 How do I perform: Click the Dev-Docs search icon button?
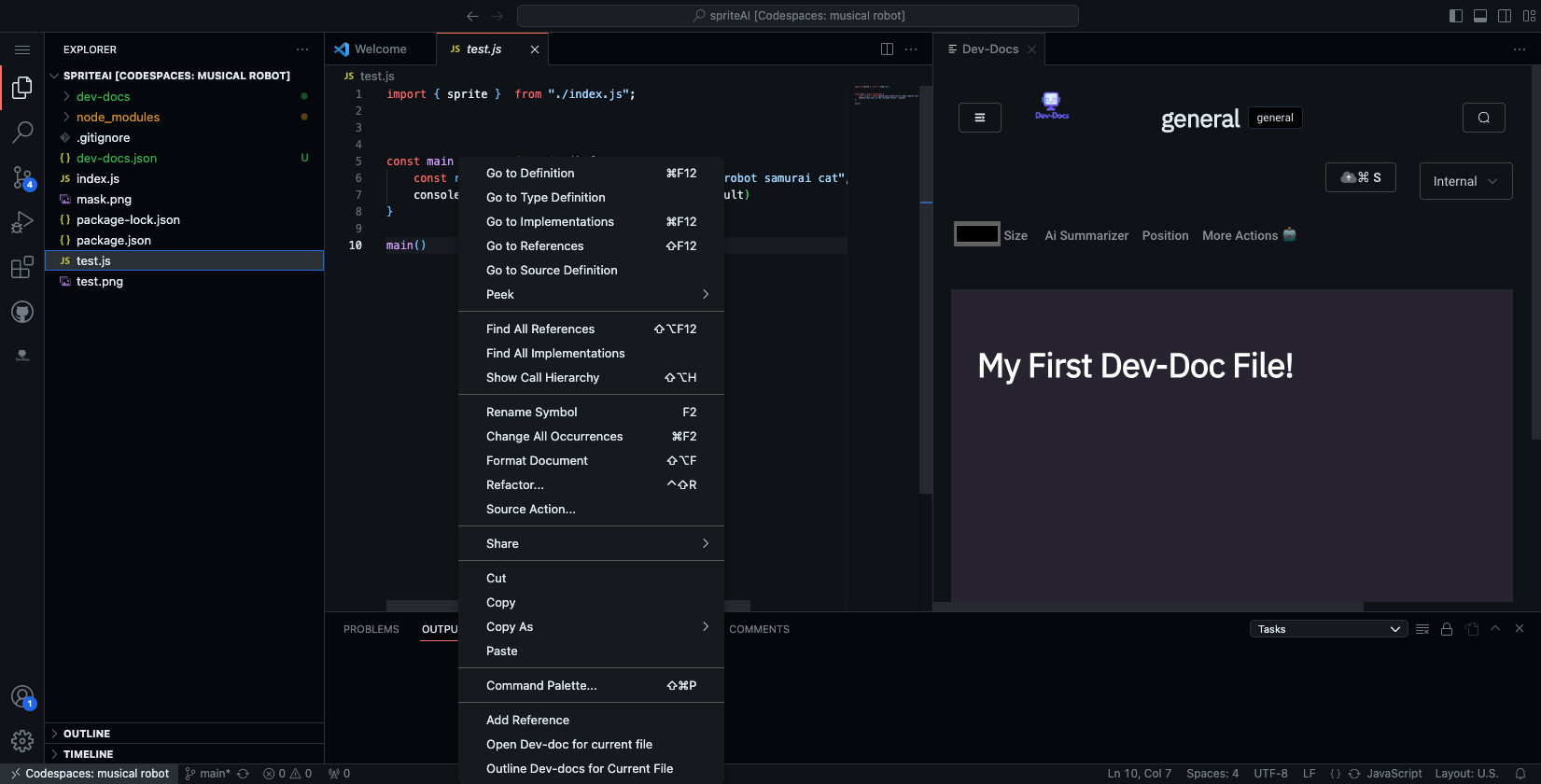(x=1483, y=118)
